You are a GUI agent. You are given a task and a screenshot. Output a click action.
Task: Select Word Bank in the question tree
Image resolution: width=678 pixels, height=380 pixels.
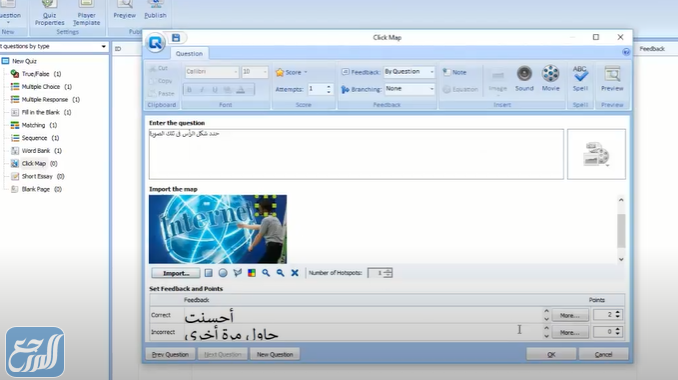[x=36, y=151]
